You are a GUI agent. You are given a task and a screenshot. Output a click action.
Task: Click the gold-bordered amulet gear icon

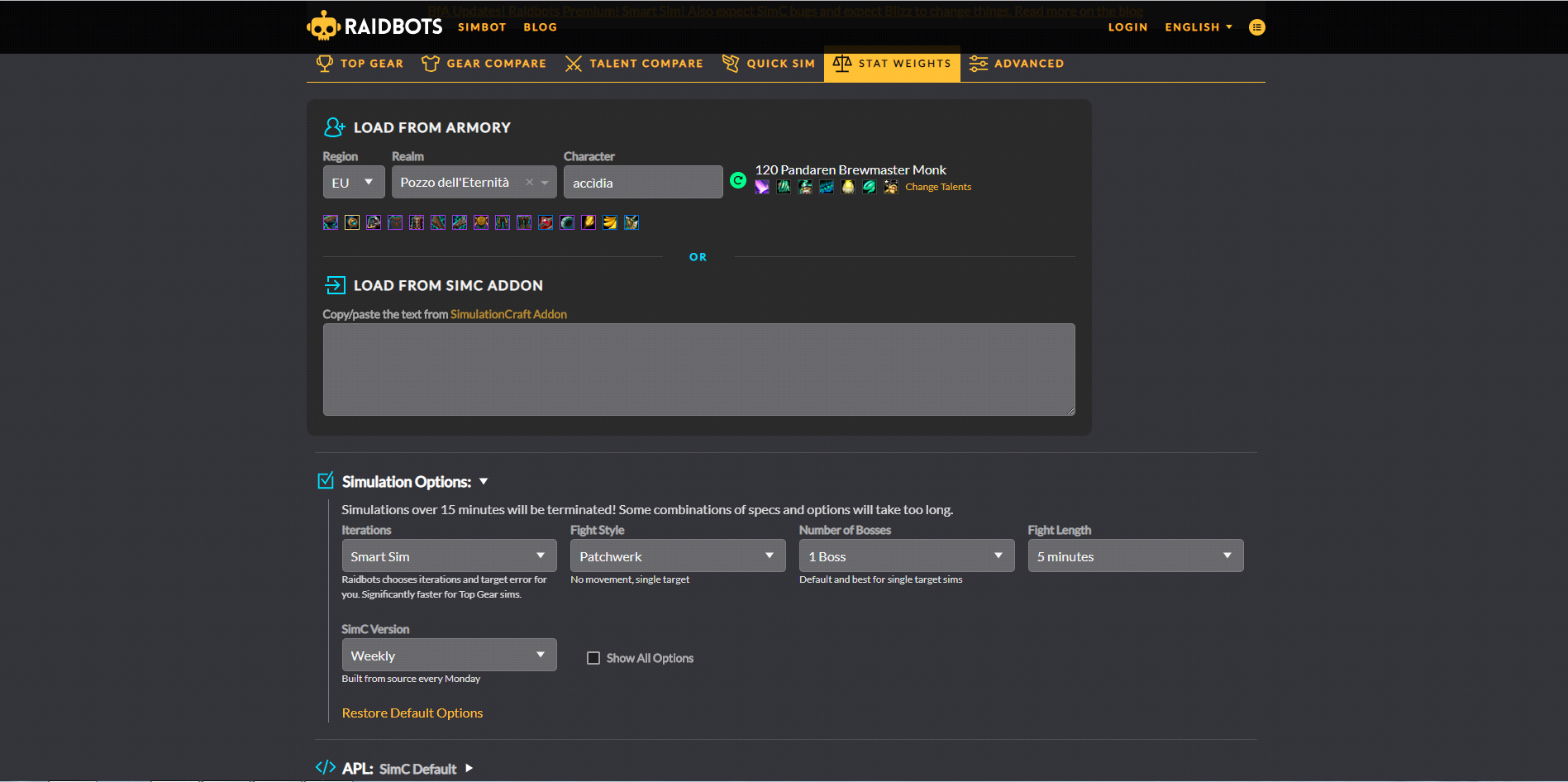(352, 222)
